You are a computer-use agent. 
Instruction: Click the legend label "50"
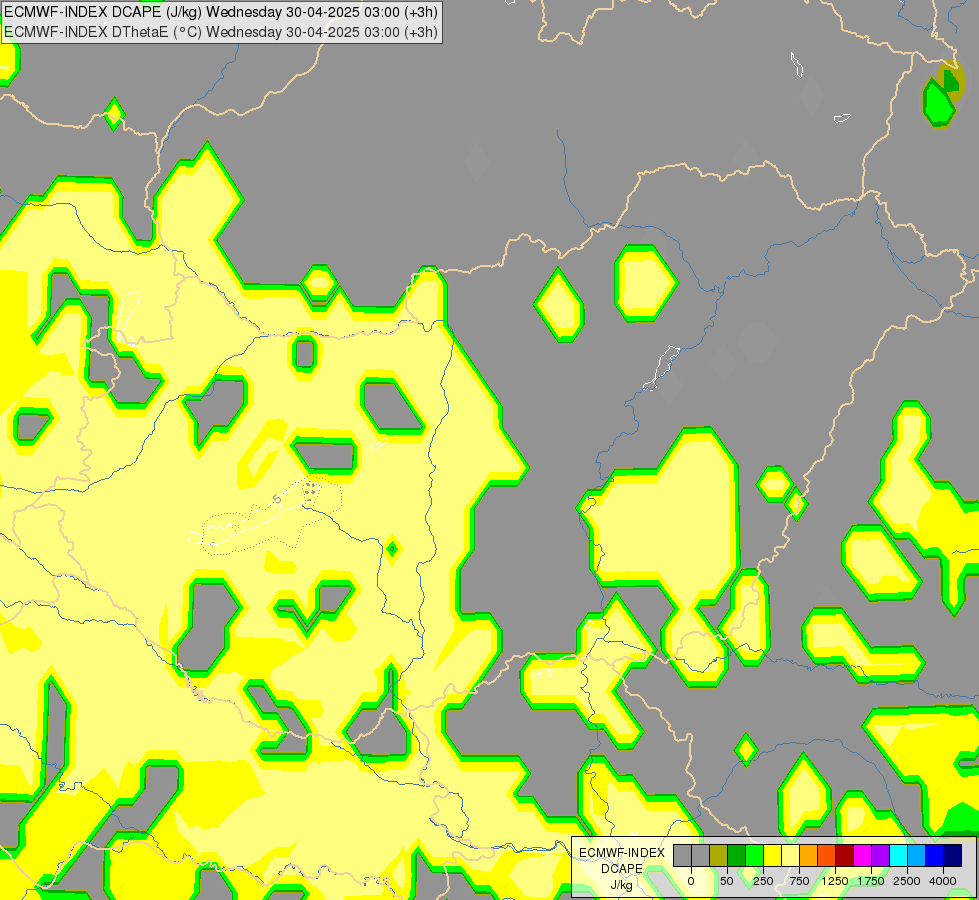(x=727, y=881)
